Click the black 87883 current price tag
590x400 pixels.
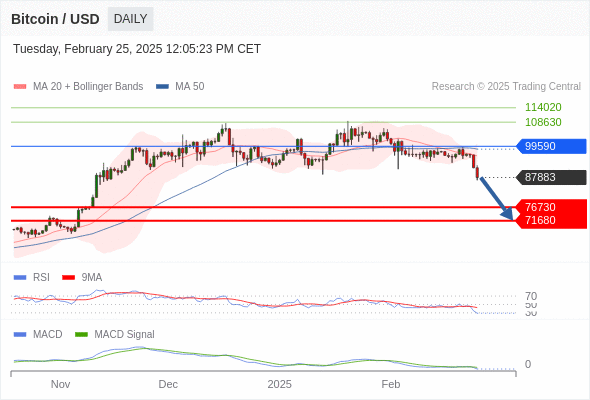(x=551, y=177)
